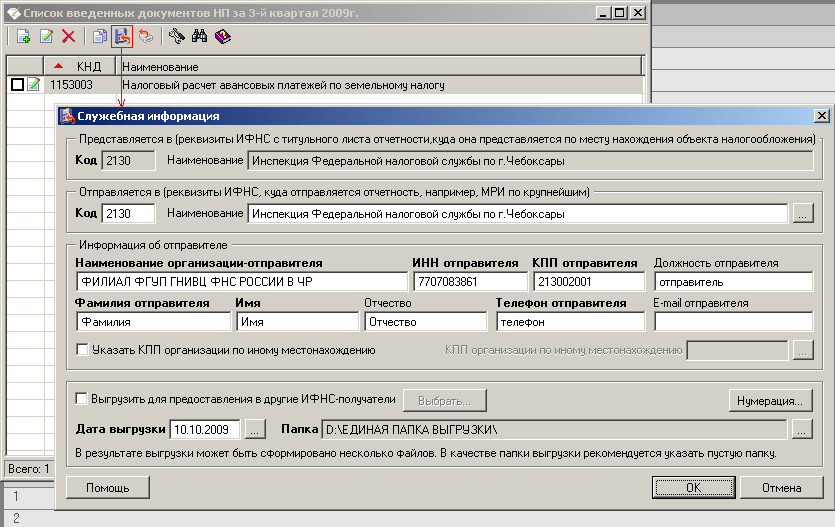
Task: Select the land tax calculation document row
Action: (x=325, y=85)
